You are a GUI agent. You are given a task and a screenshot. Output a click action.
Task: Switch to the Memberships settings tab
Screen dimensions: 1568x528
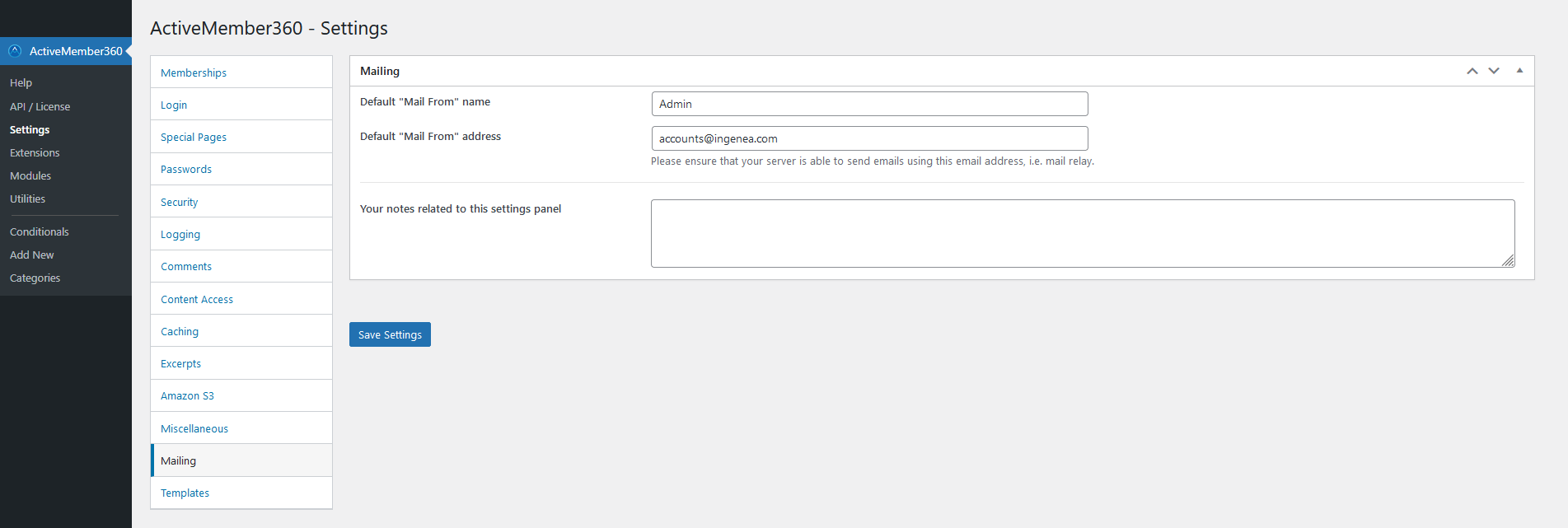coord(241,72)
